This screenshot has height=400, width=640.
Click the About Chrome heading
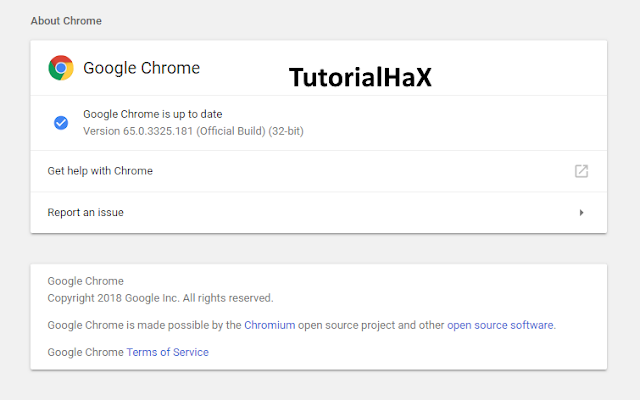click(x=66, y=21)
